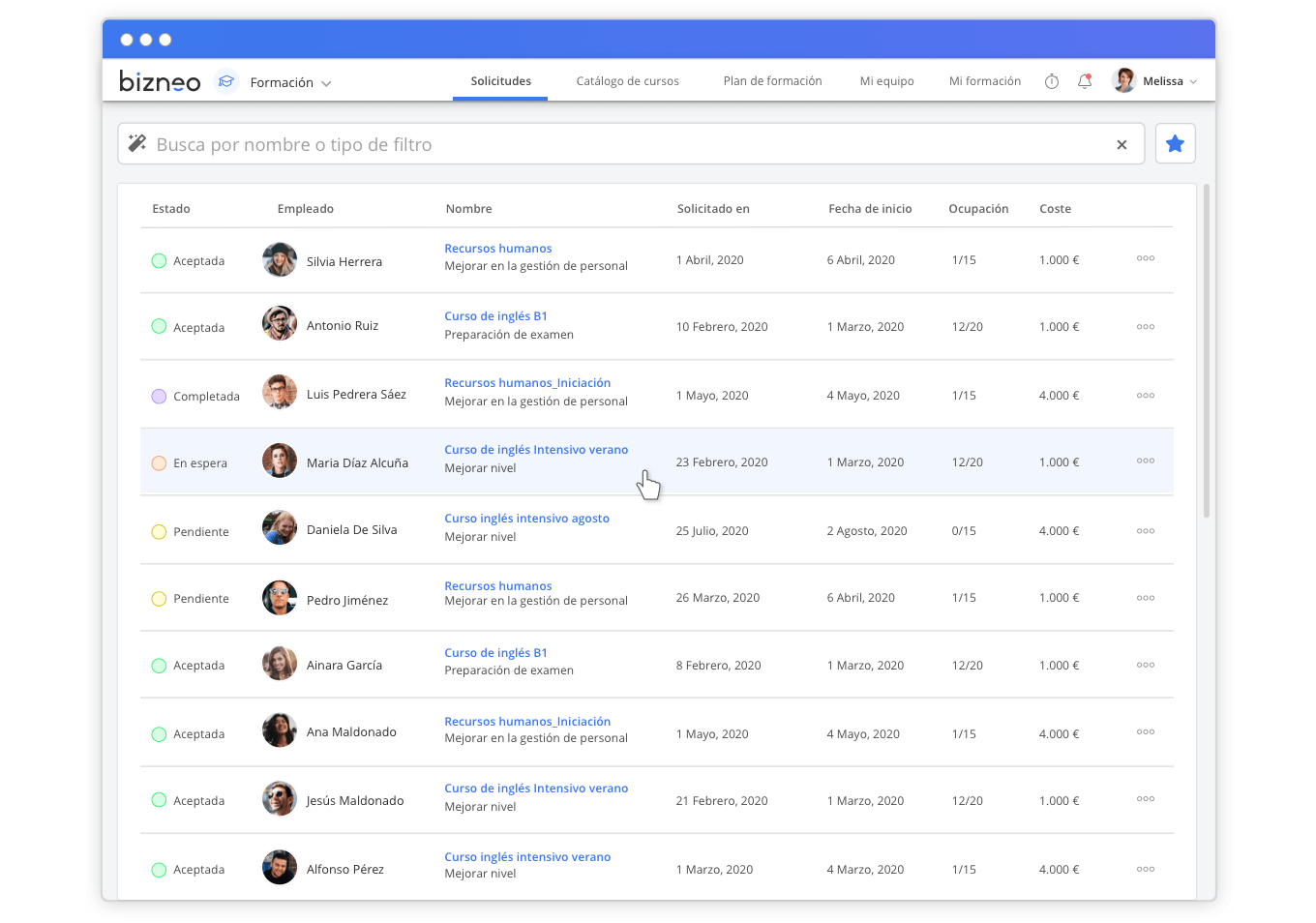Open the Melissa user menu

[x=1156, y=81]
